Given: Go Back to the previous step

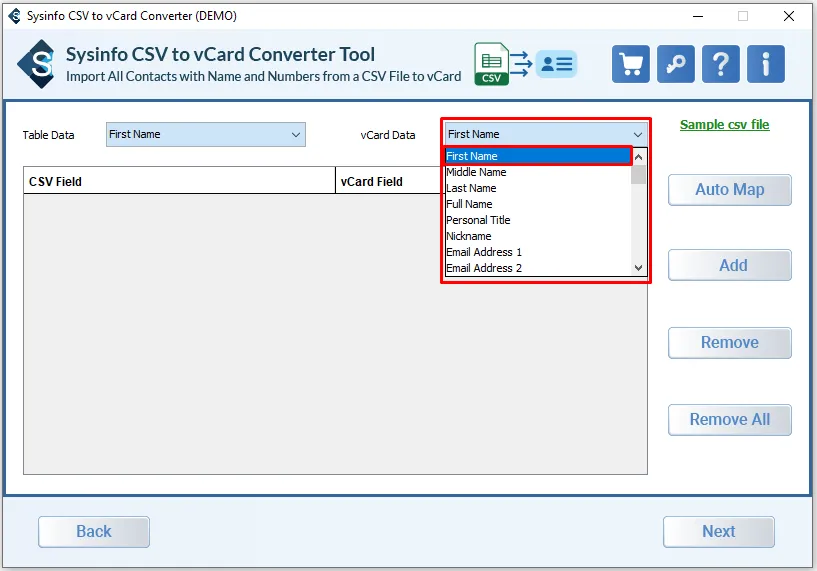Looking at the screenshot, I should coord(94,532).
